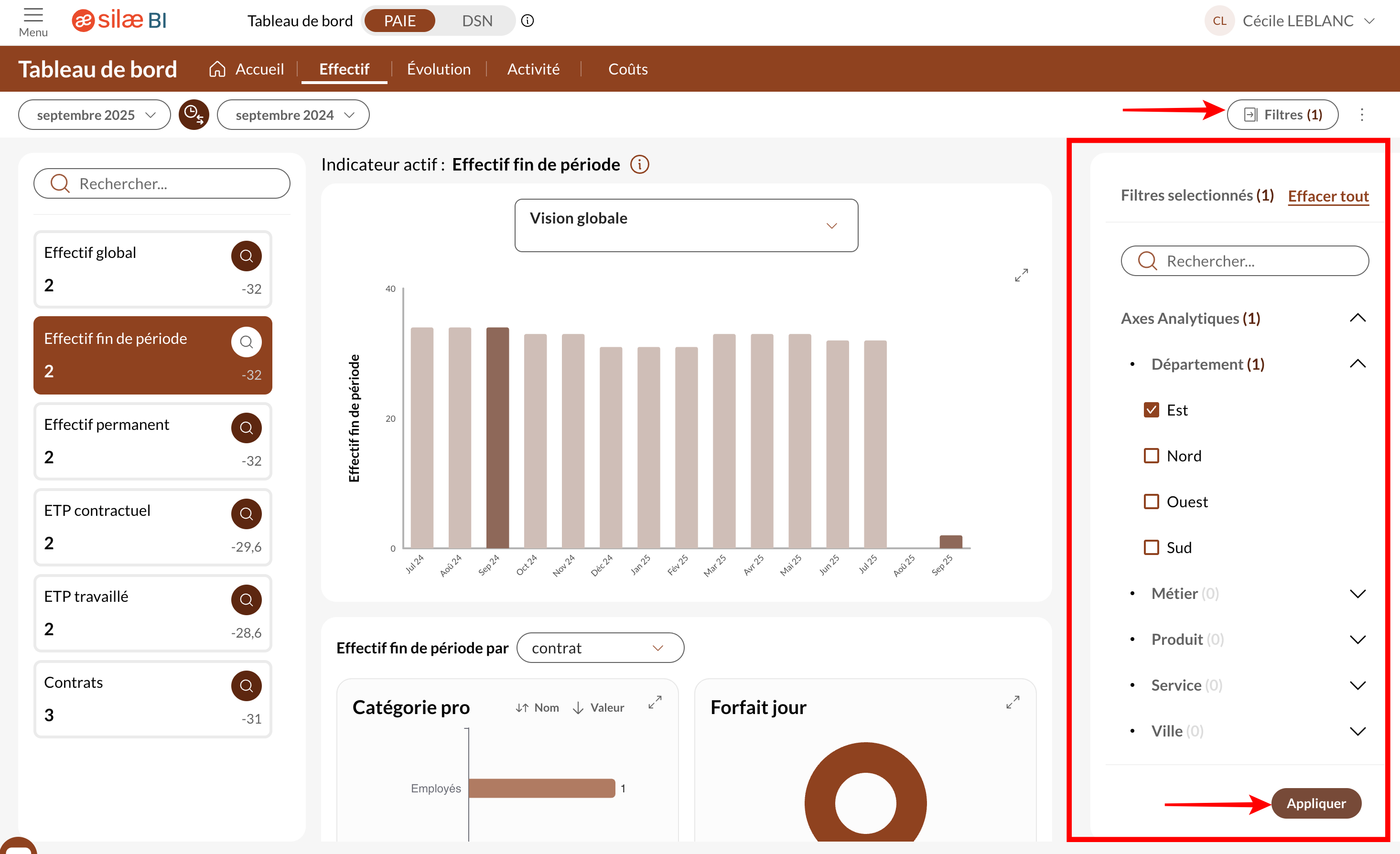This screenshot has height=854, width=1400.
Task: Click magnifier icon on Contrats card
Action: (246, 686)
